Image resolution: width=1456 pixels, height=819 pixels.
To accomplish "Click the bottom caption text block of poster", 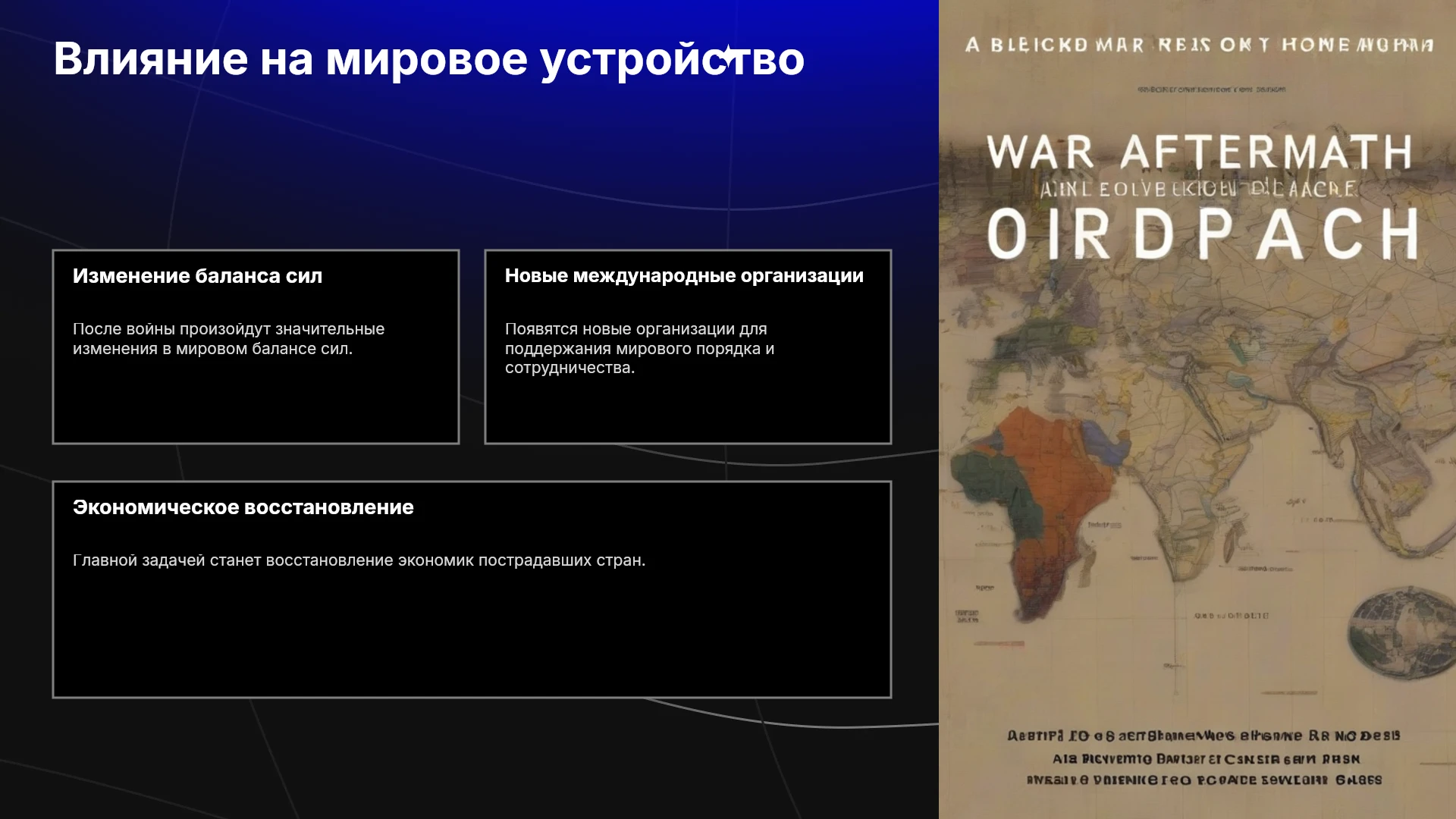I will tap(1203, 757).
